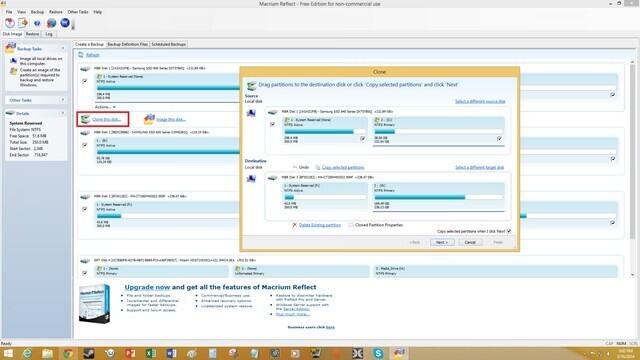Image resolution: width=640 pixels, height=360 pixels.
Task: Click the Clone dialog header disk icon
Action: pos(251,85)
